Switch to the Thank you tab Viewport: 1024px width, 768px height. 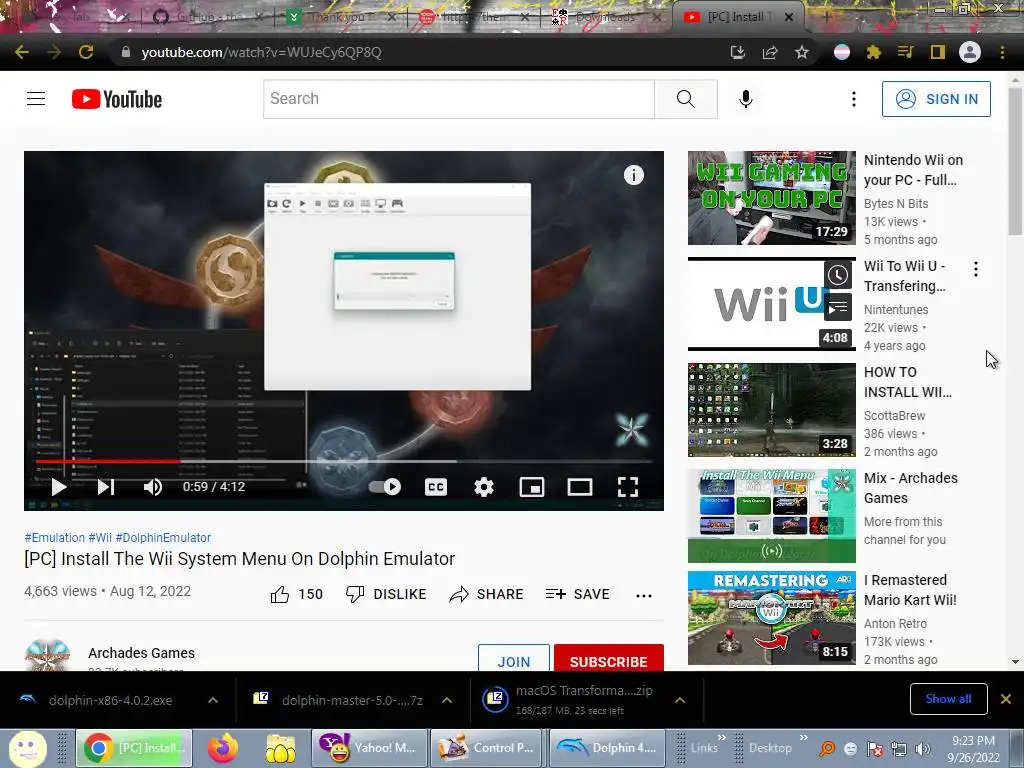point(344,18)
